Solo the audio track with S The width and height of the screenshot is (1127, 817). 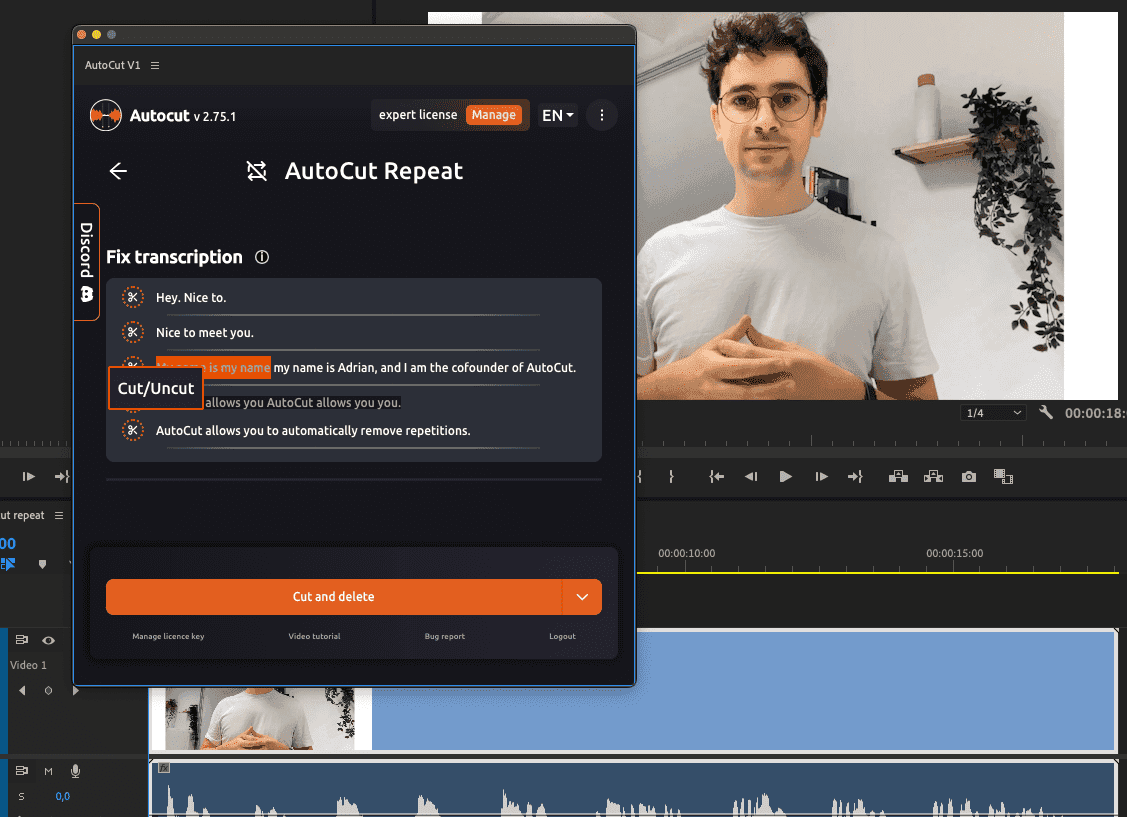click(x=22, y=796)
